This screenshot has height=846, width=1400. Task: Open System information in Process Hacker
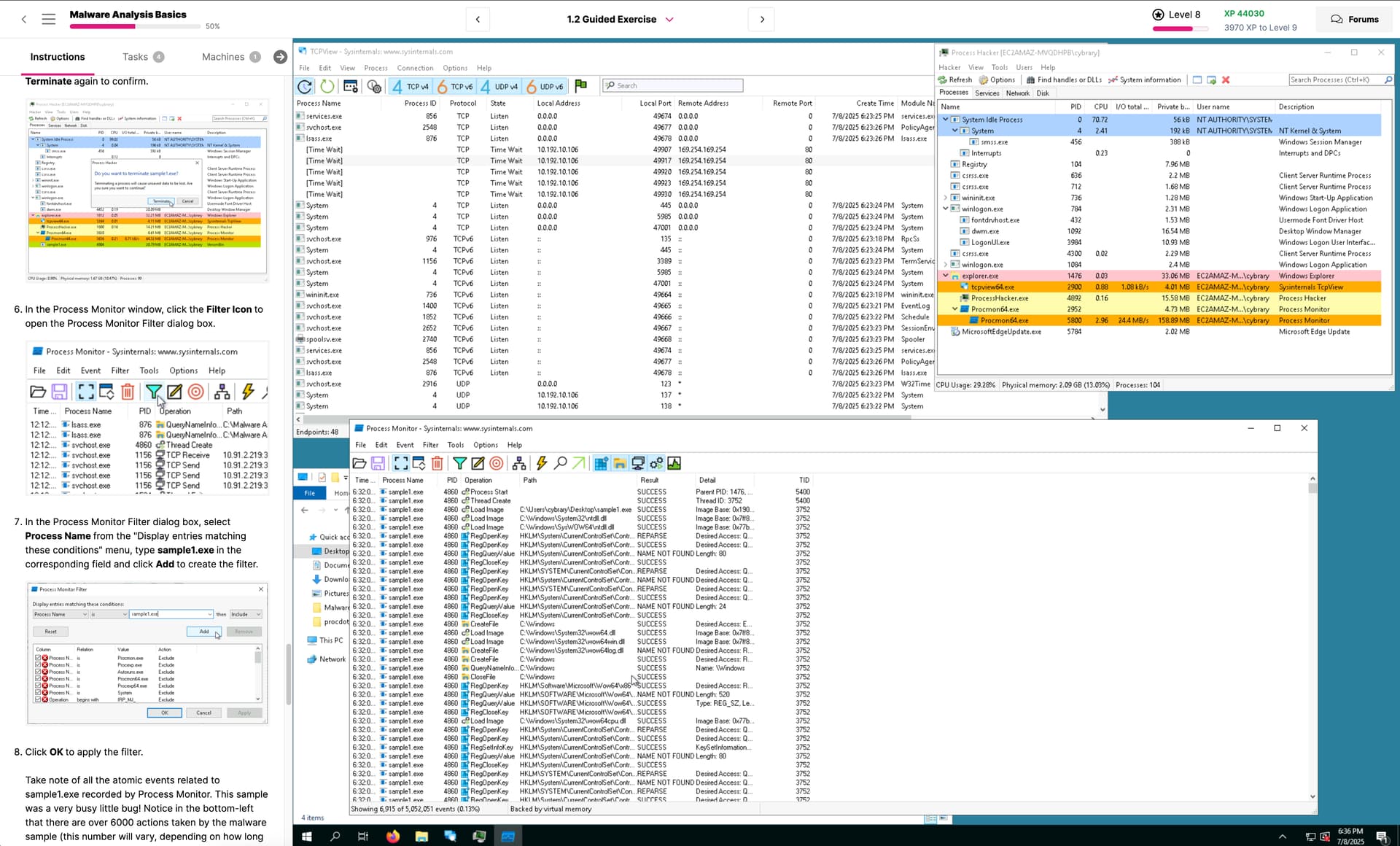(1144, 79)
